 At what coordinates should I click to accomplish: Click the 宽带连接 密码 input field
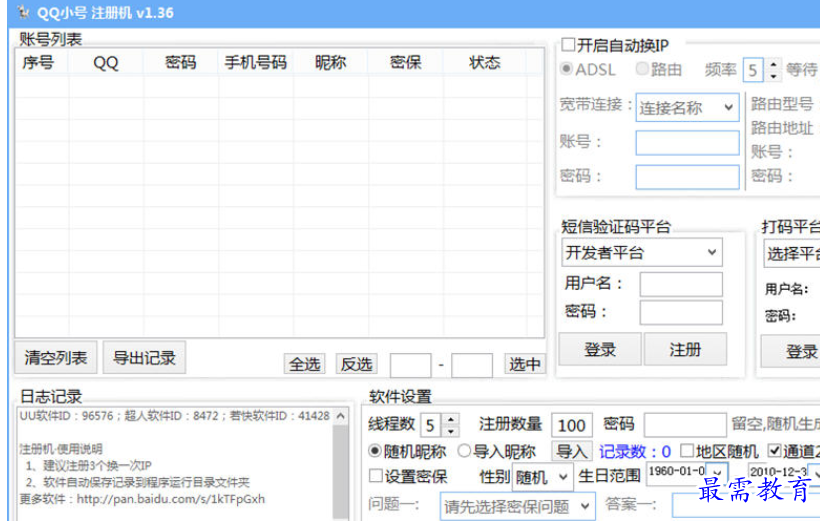click(x=687, y=177)
